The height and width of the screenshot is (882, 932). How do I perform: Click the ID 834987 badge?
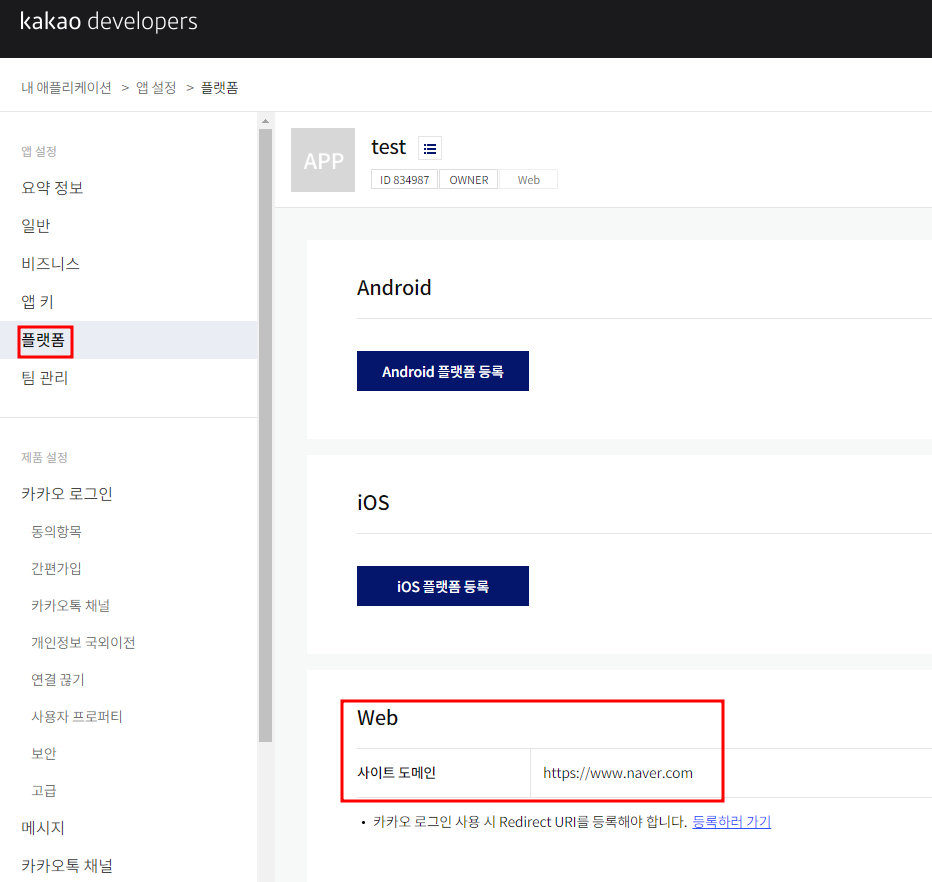coord(404,179)
